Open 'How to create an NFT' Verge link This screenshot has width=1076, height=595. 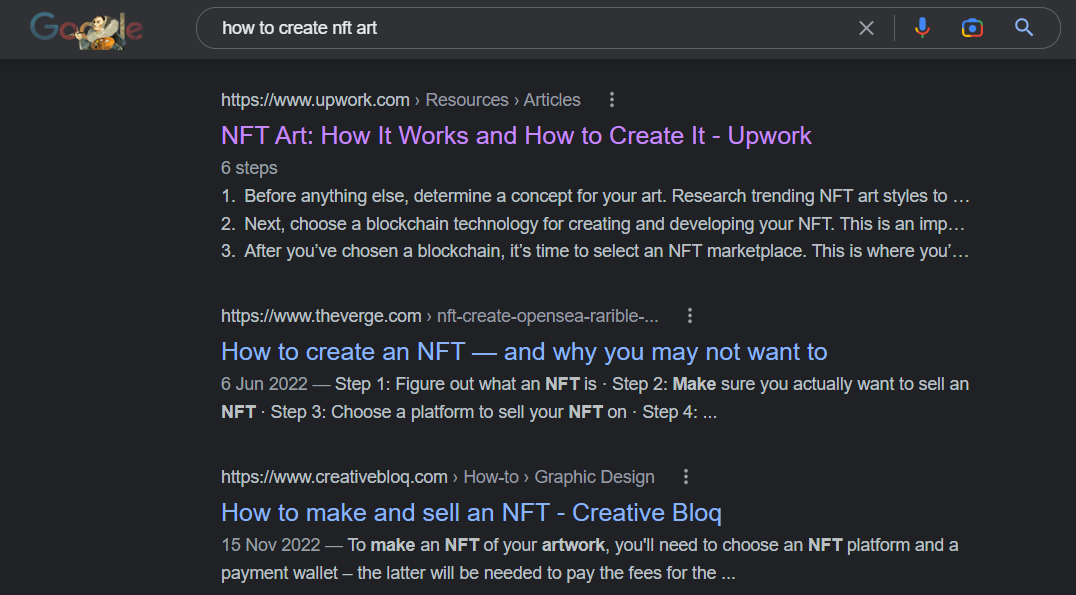[524, 352]
